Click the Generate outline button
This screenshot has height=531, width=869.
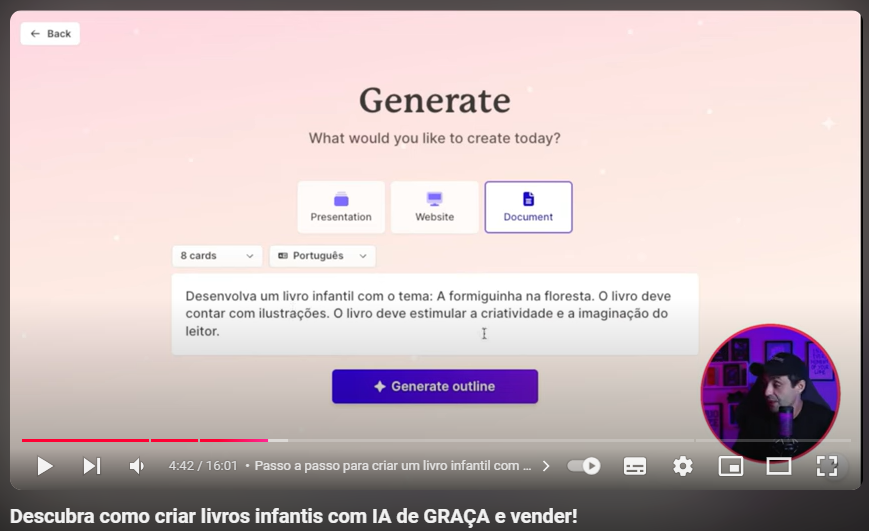click(x=435, y=386)
